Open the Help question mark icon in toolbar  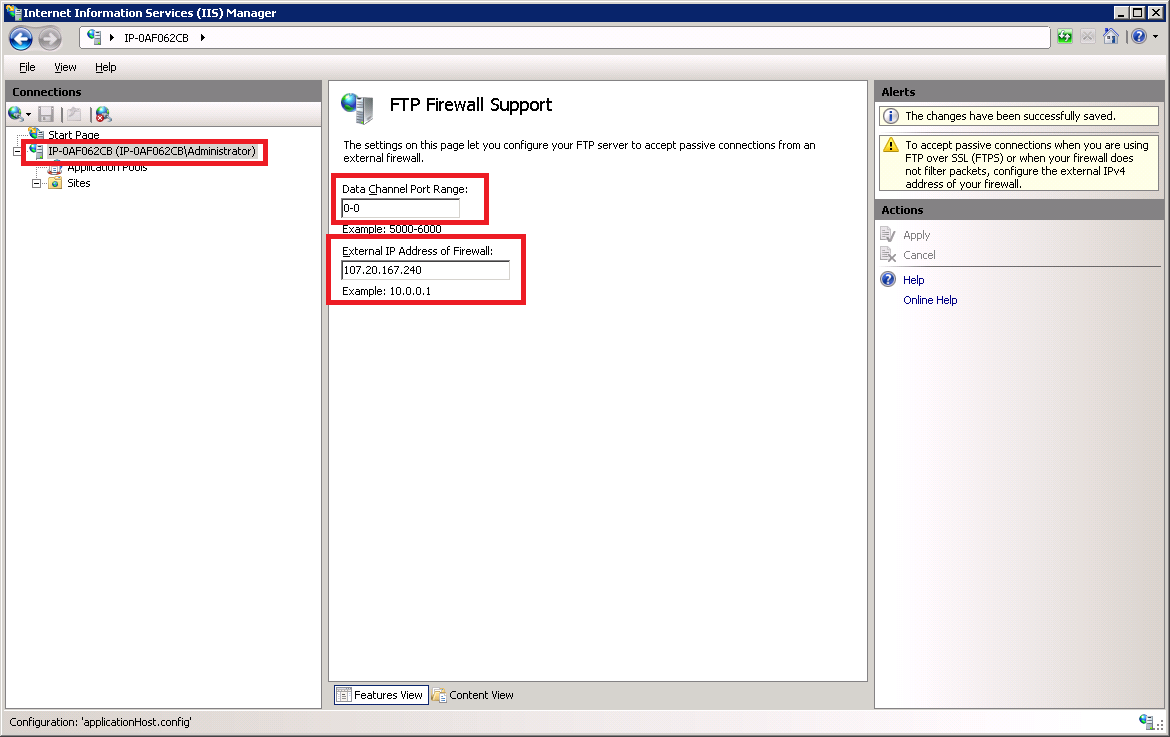1139,37
